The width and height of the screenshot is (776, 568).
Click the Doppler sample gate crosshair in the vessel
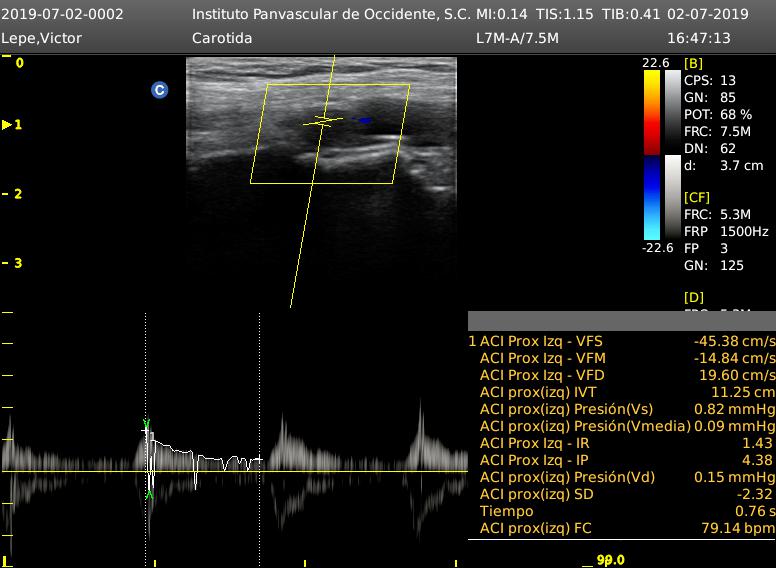tap(323, 121)
